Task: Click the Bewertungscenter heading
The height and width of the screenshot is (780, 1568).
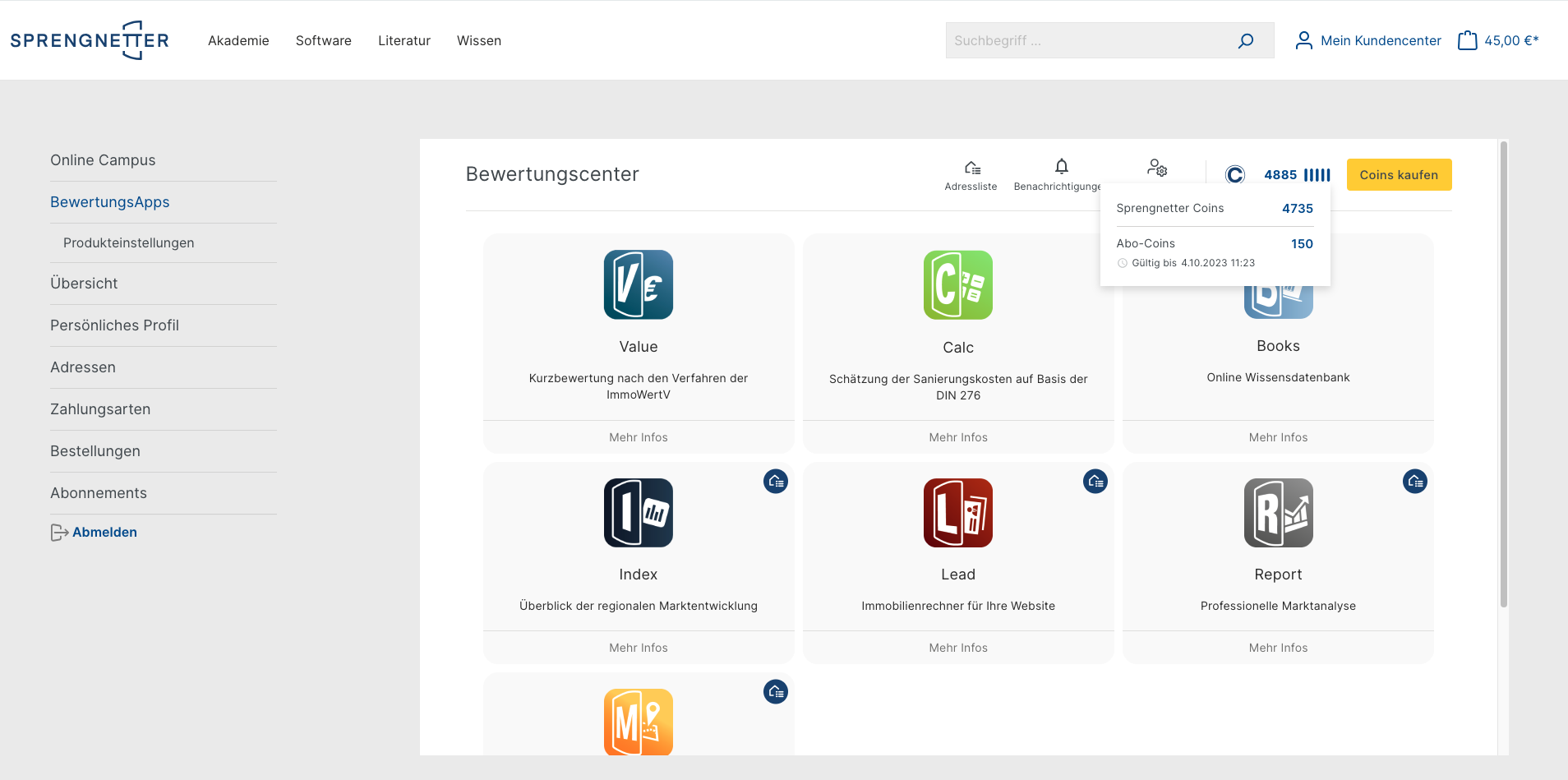Action: [x=552, y=174]
